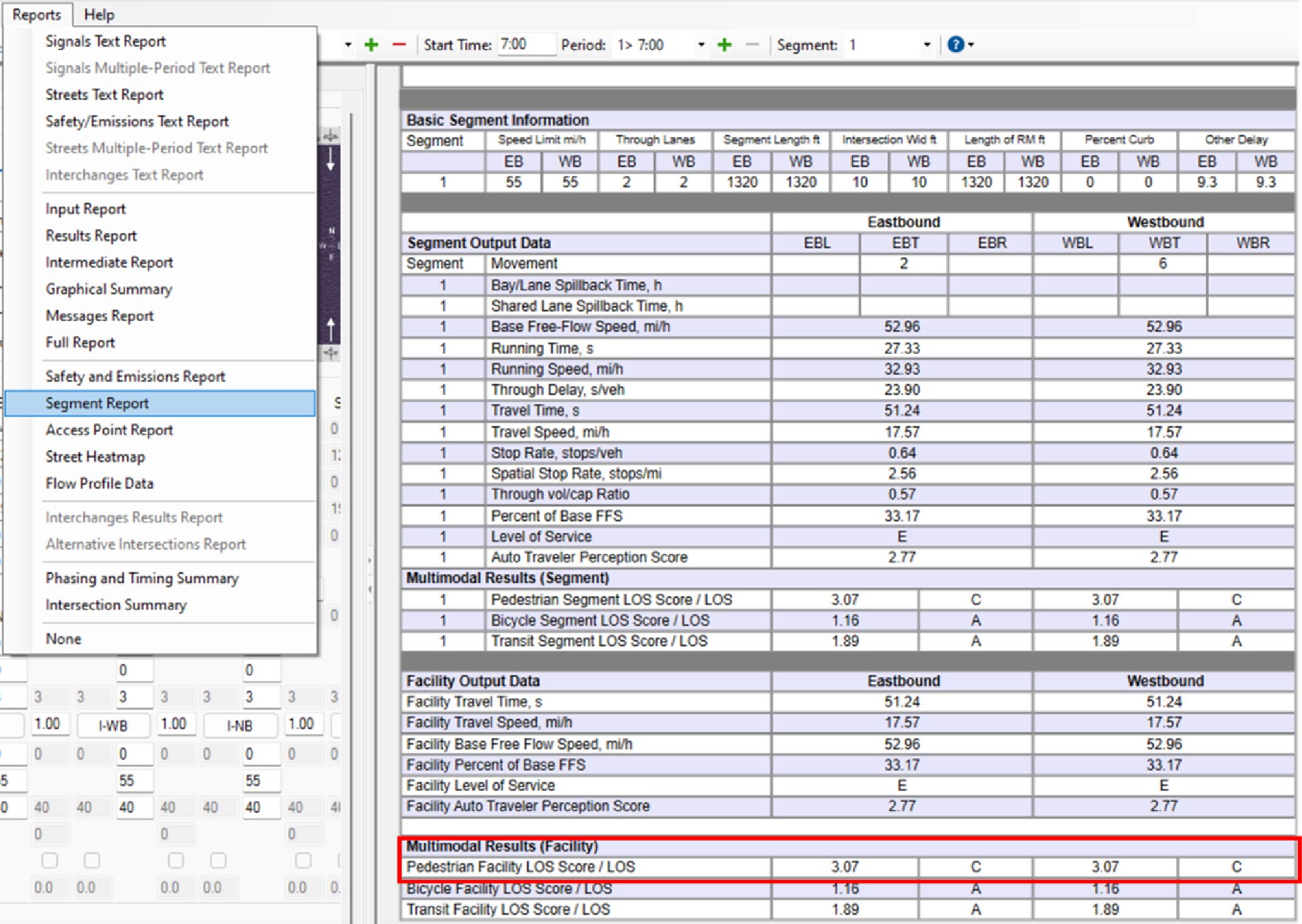Image resolution: width=1302 pixels, height=924 pixels.
Task: Click the Basic Segment Information heading
Action: (498, 120)
